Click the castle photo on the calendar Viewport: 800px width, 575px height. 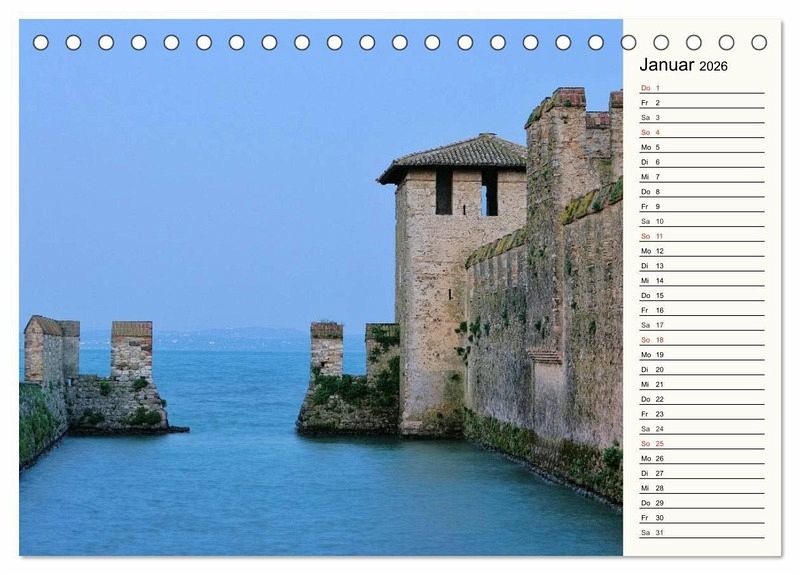[x=321, y=287]
